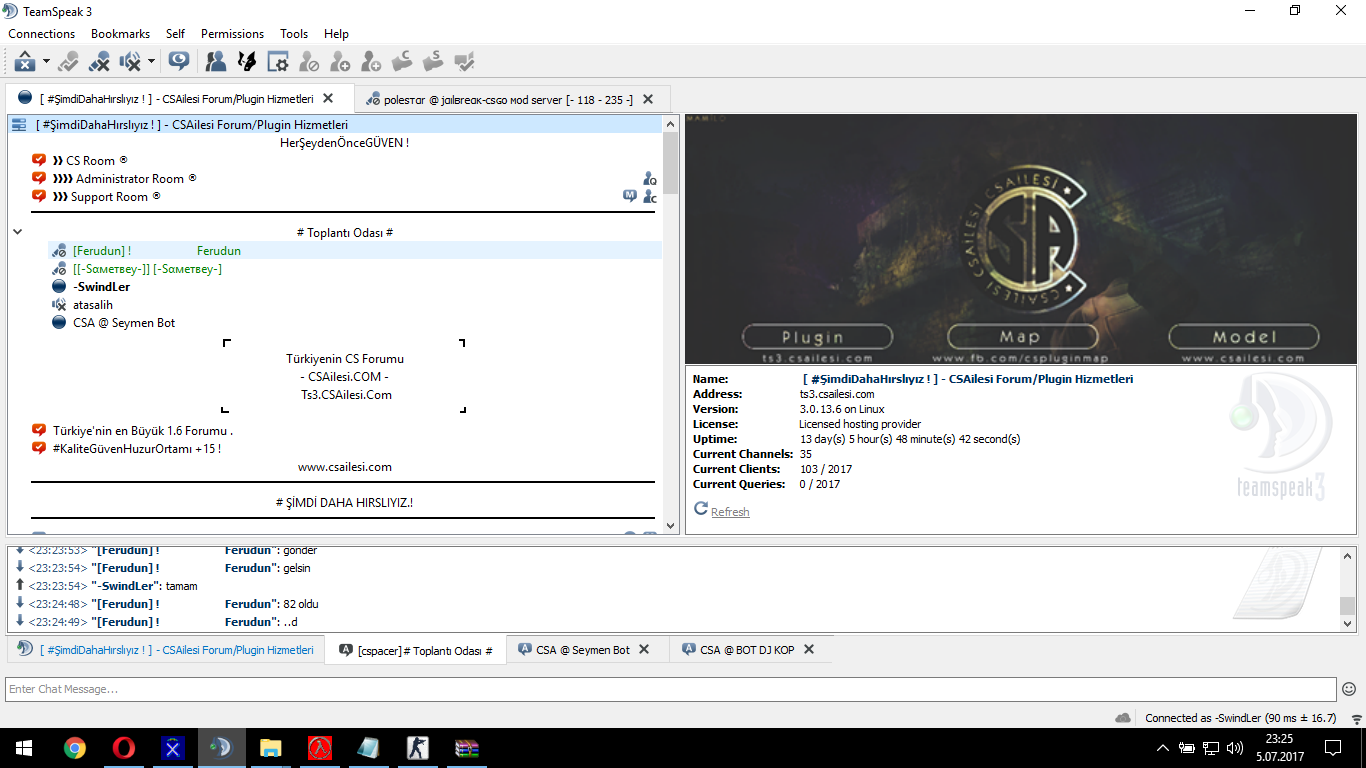Toggle the mute speakers toolbar icon

131,62
